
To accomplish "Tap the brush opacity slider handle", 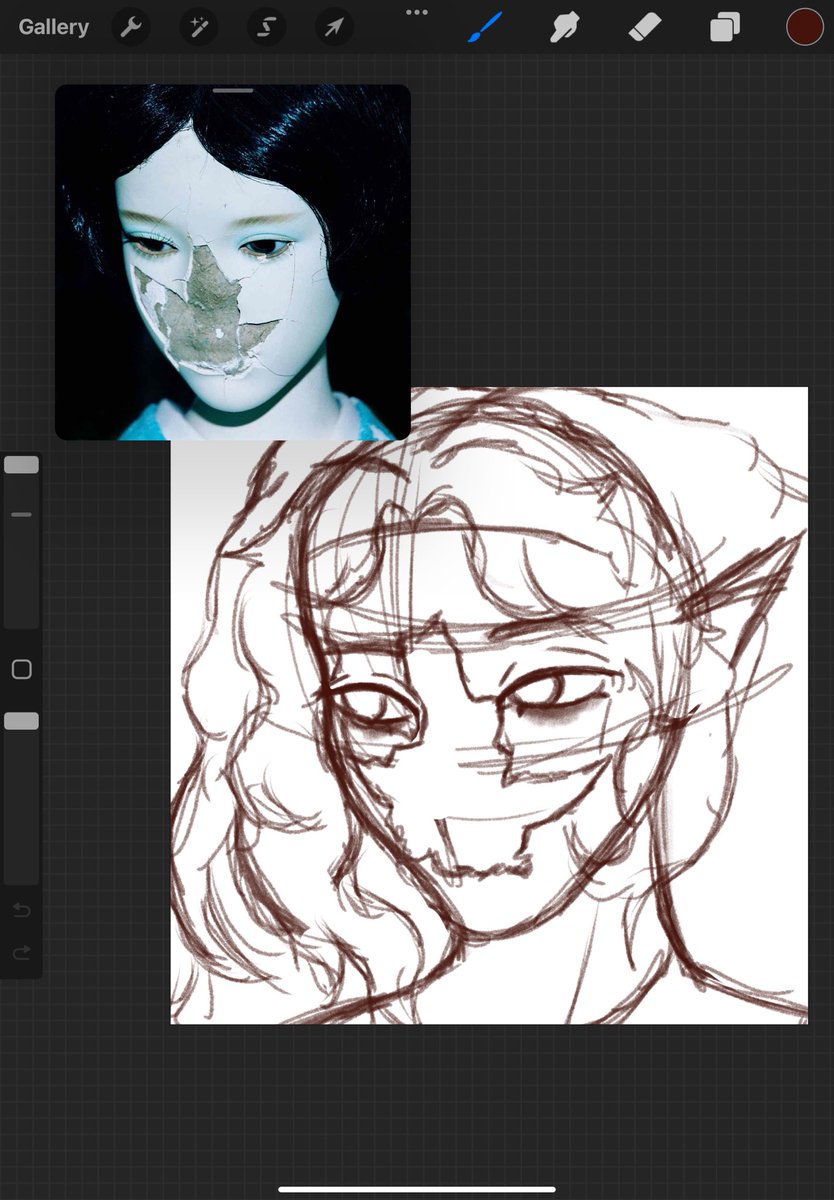I will 21,720.
